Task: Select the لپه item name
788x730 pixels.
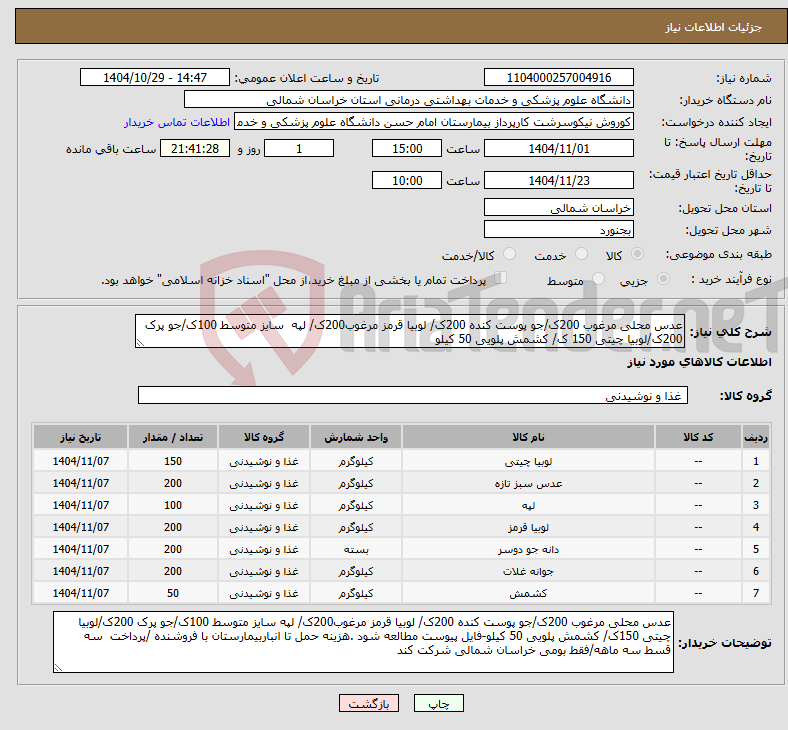Action: pos(528,505)
